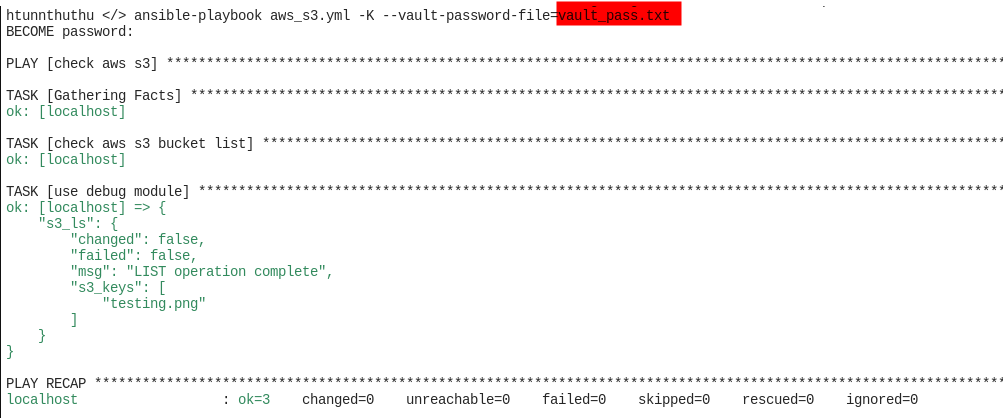This screenshot has width=1003, height=418.
Task: Click the ok=3 recap value
Action: pos(254,399)
